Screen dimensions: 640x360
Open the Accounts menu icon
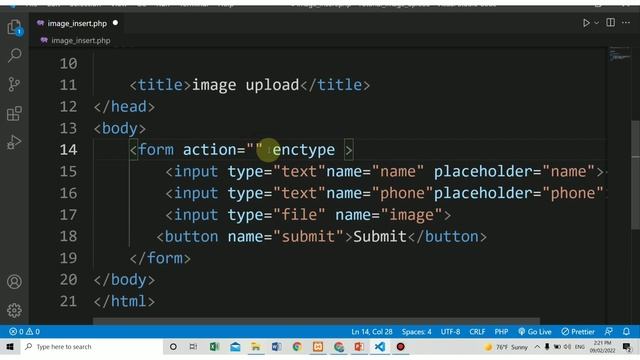14,282
